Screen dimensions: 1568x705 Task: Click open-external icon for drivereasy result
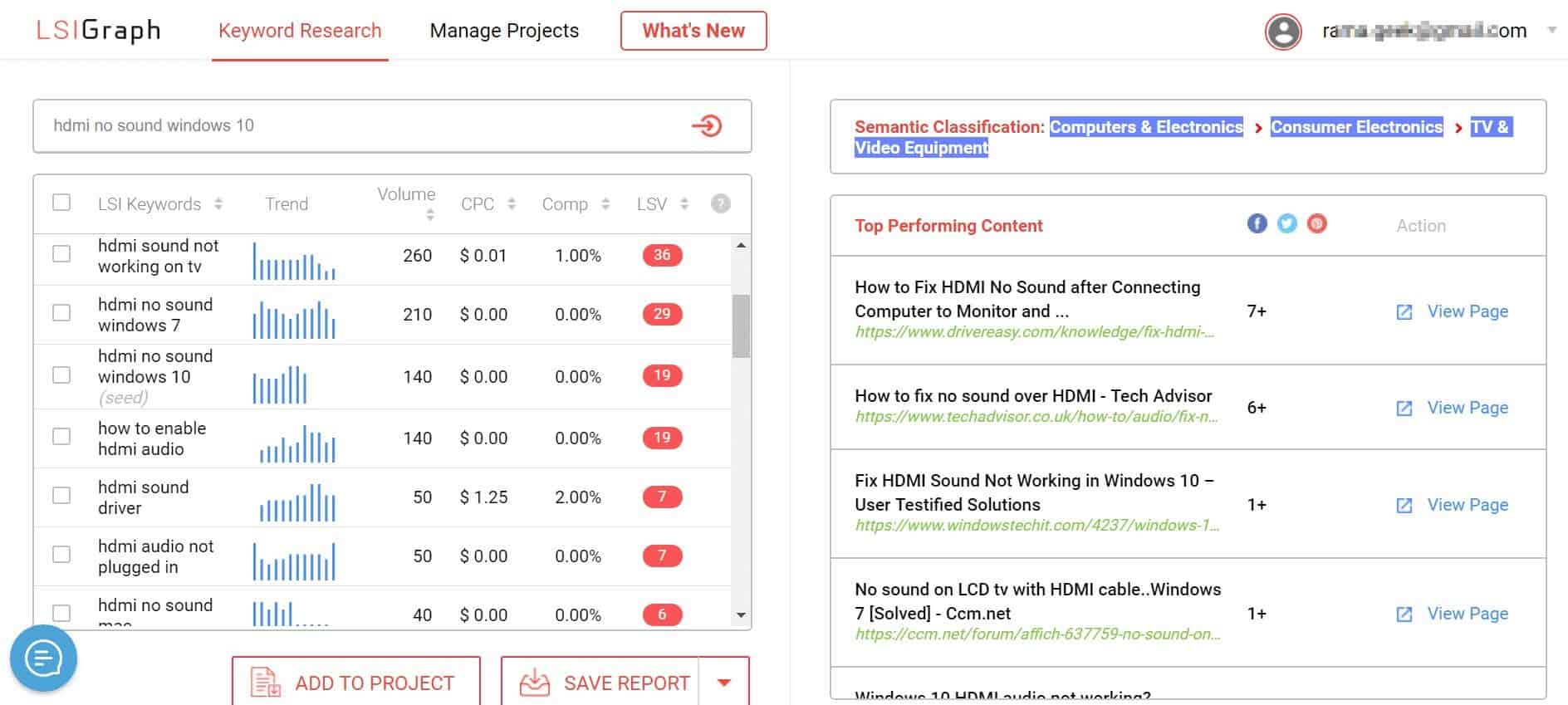coord(1404,312)
